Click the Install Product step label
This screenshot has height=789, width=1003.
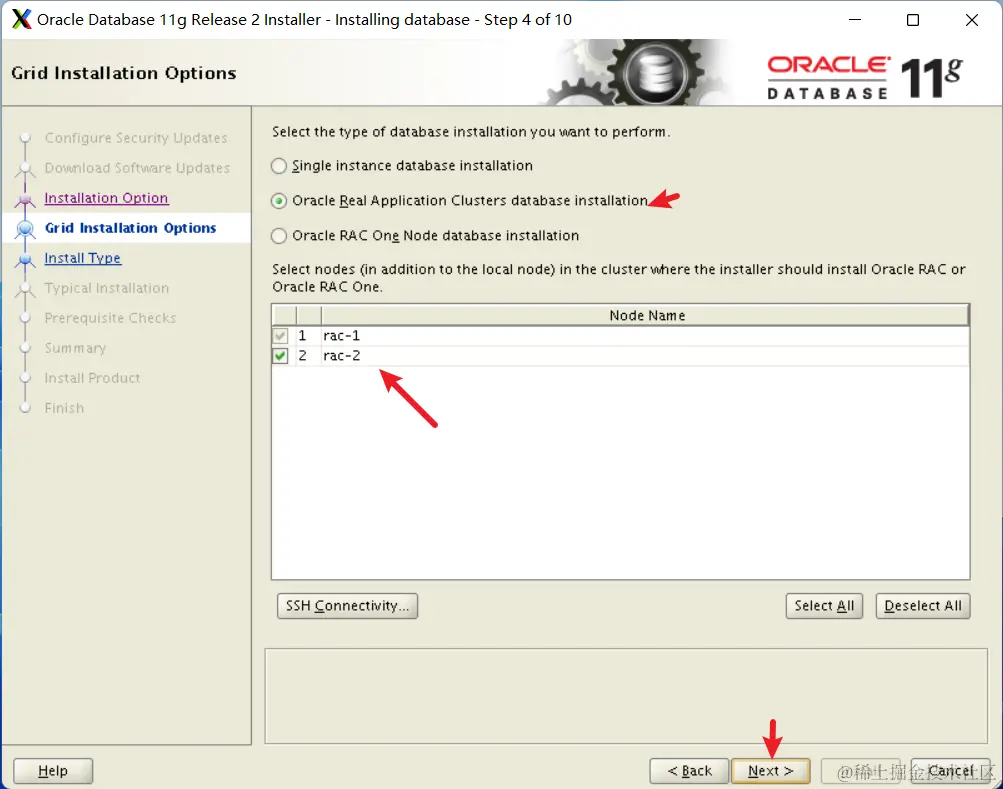point(92,379)
